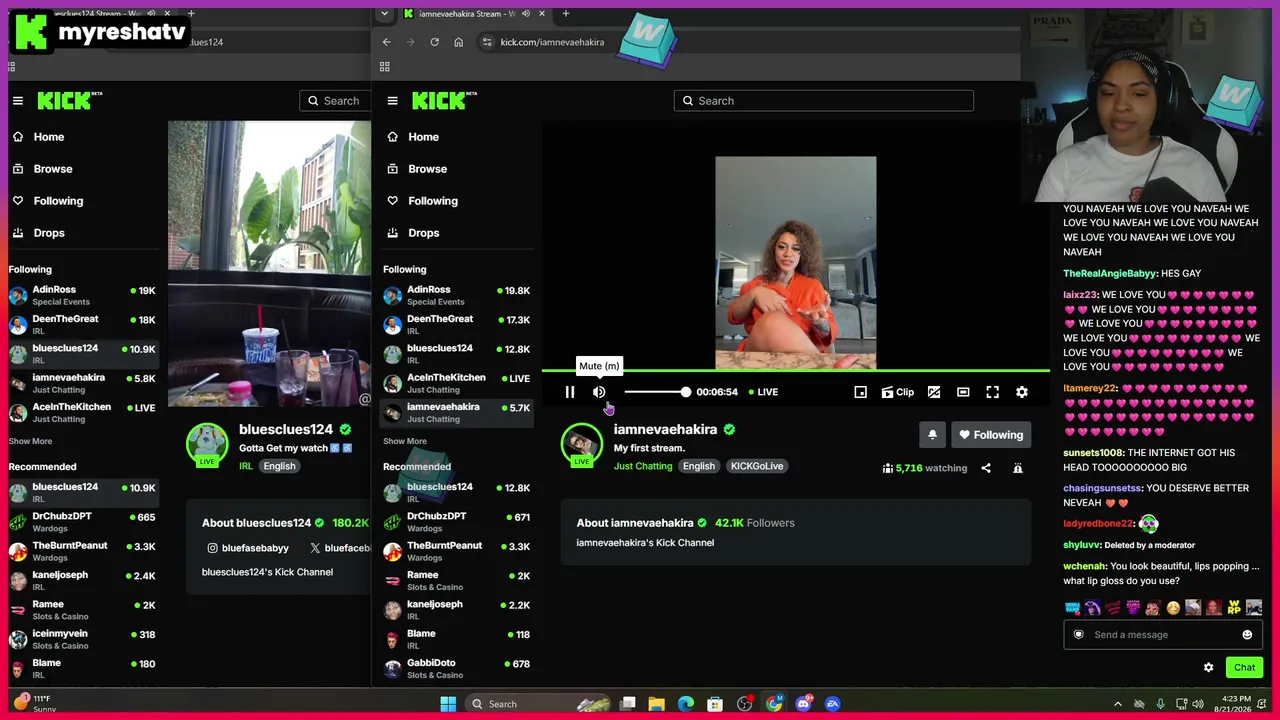Select the KICKGoLive tag
The height and width of the screenshot is (720, 1280).
tap(757, 466)
